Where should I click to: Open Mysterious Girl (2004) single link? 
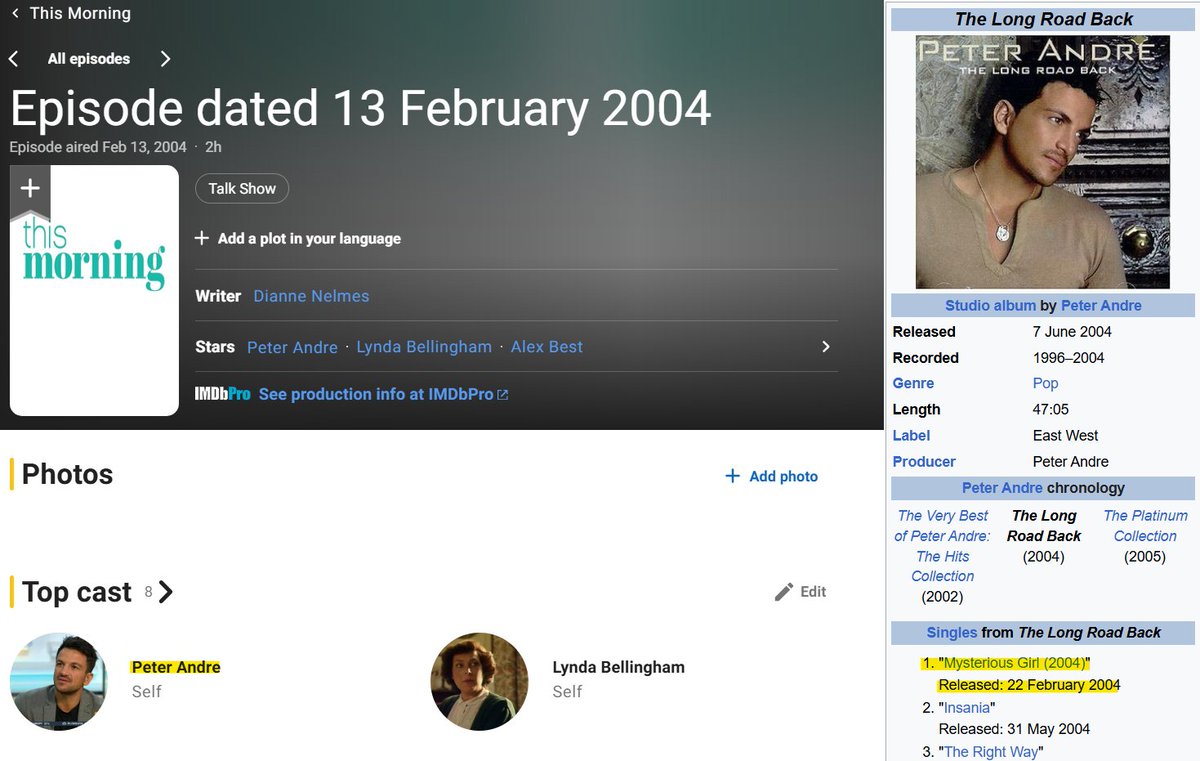1014,663
